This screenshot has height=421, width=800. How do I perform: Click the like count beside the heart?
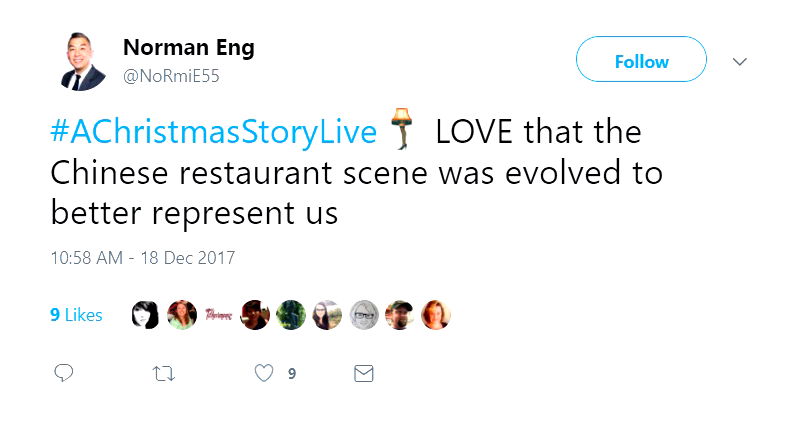(x=292, y=374)
